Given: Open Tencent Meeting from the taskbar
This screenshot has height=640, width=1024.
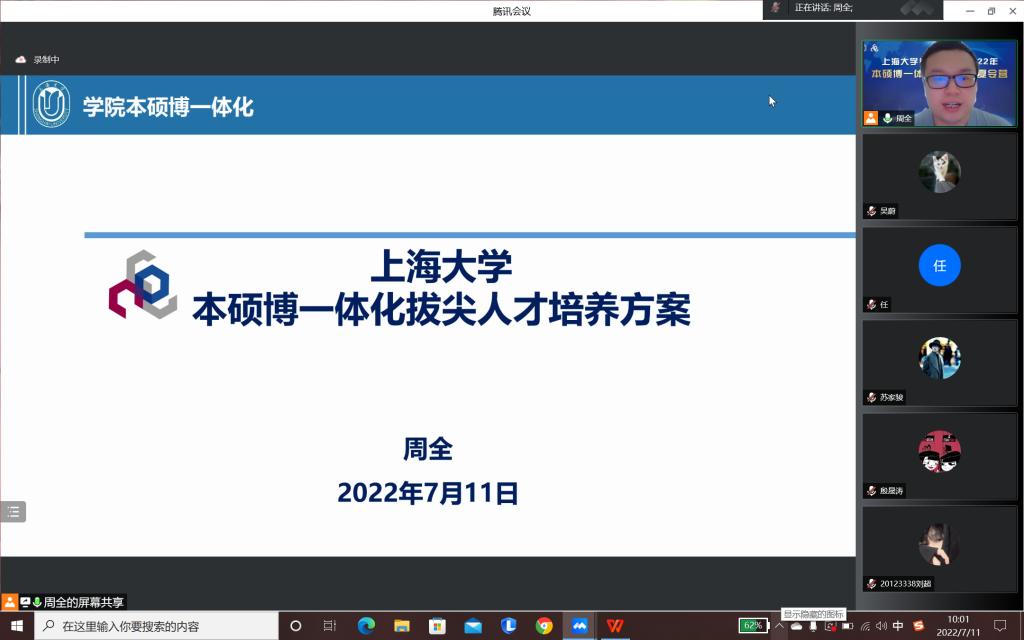Looking at the screenshot, I should pyautogui.click(x=579, y=626).
